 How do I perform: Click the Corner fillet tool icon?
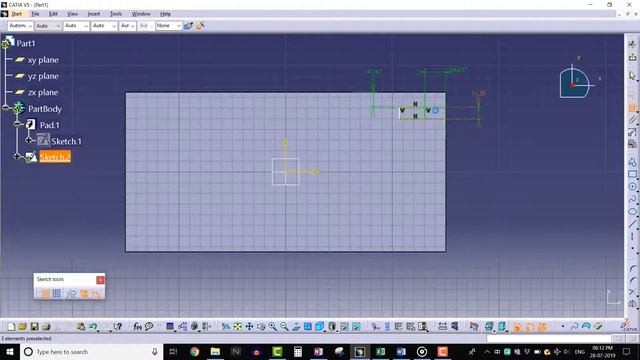(x=632, y=268)
